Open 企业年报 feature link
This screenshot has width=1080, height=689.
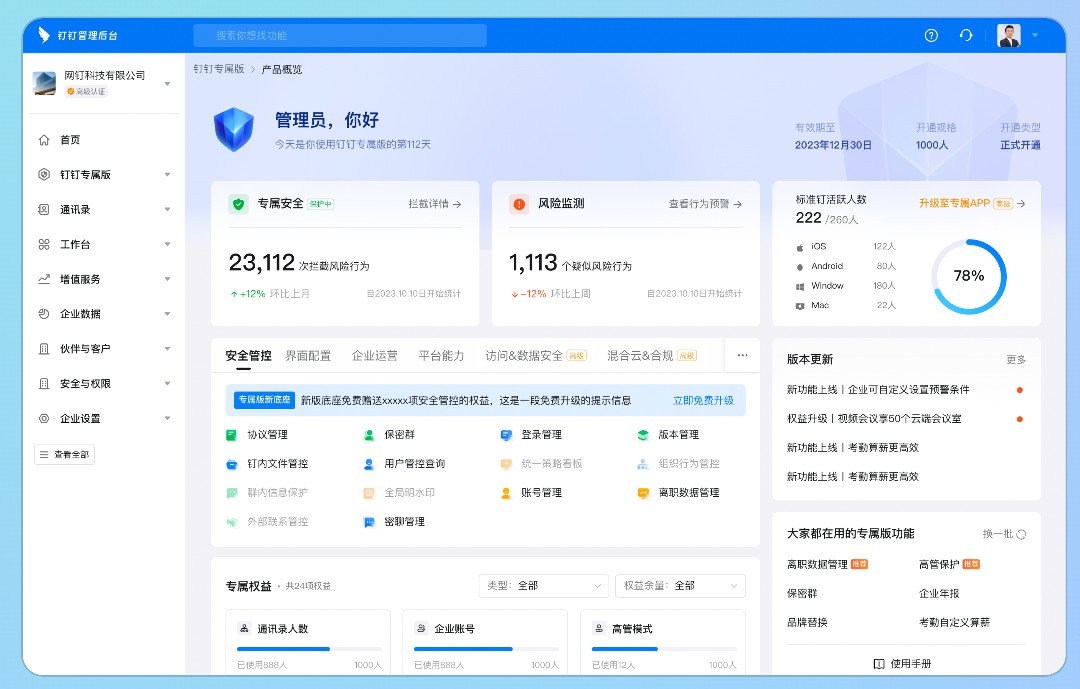tap(939, 593)
